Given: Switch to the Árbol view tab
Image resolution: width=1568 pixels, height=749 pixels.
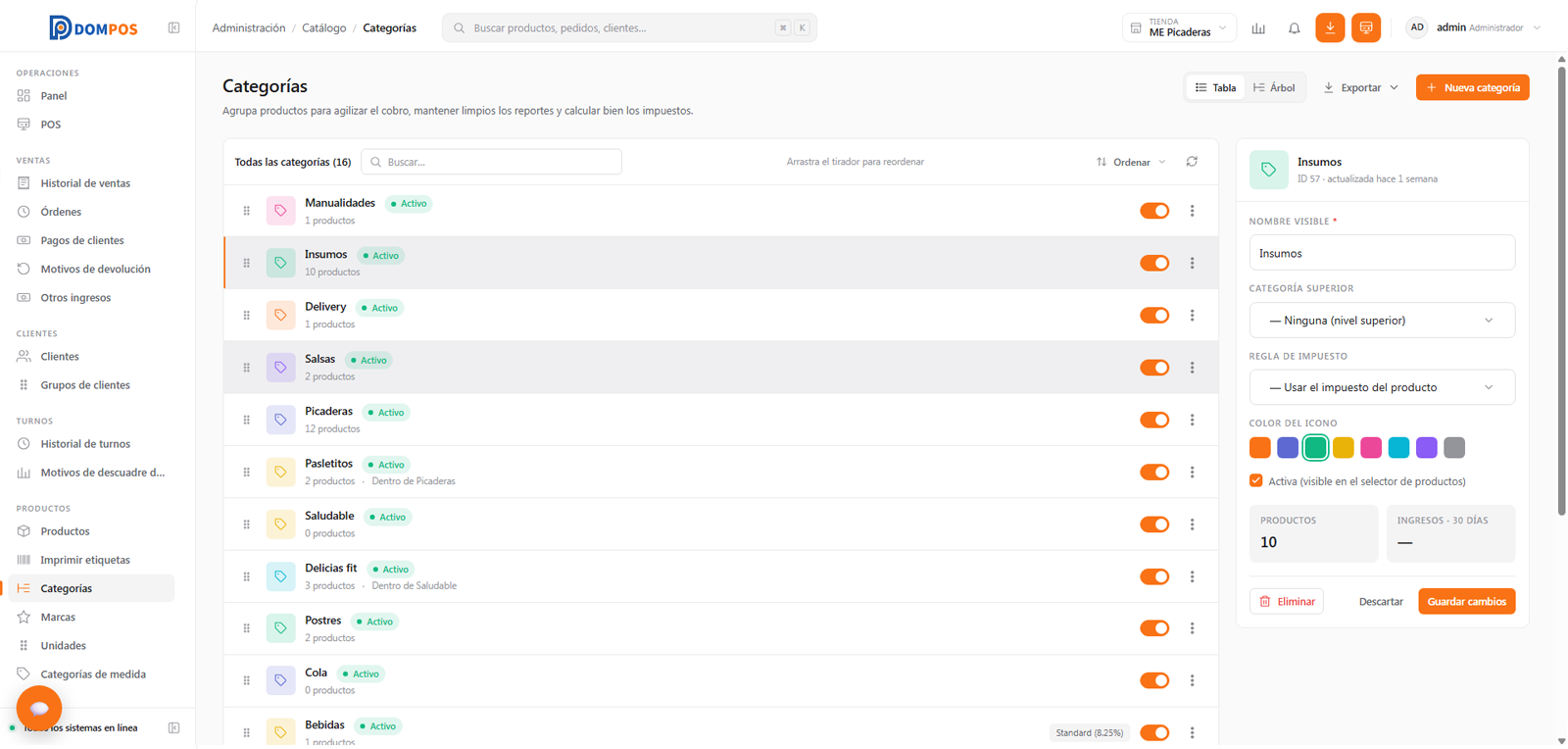Looking at the screenshot, I should [1274, 87].
